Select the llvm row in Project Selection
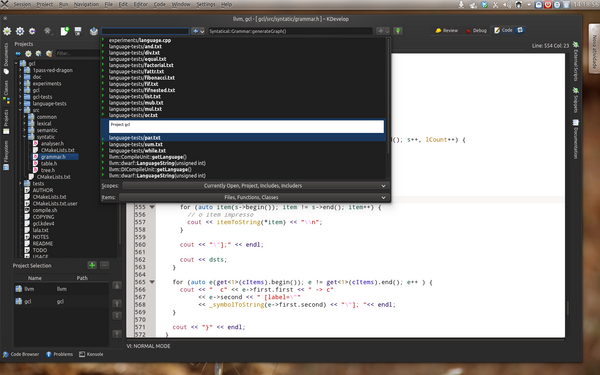This screenshot has height=375, width=600. (61, 289)
